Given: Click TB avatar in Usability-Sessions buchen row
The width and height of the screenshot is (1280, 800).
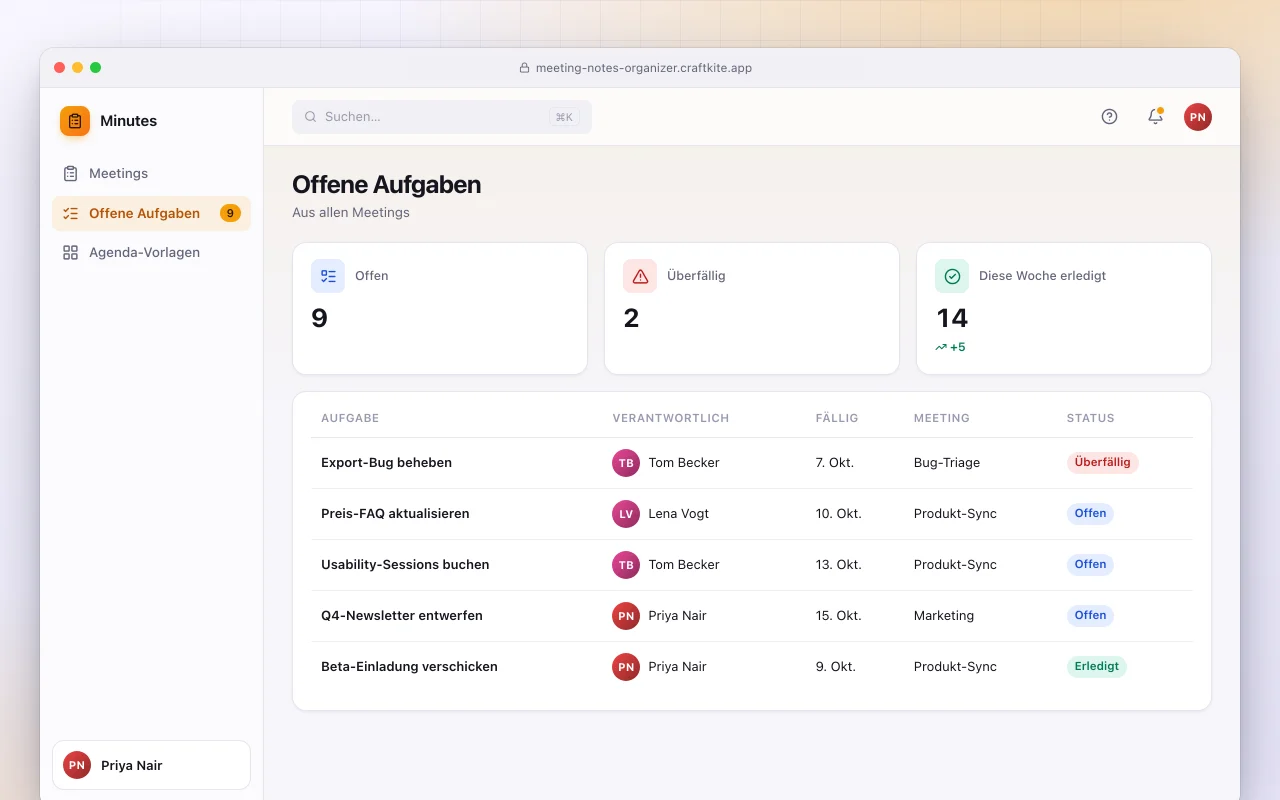Looking at the screenshot, I should click(626, 565).
